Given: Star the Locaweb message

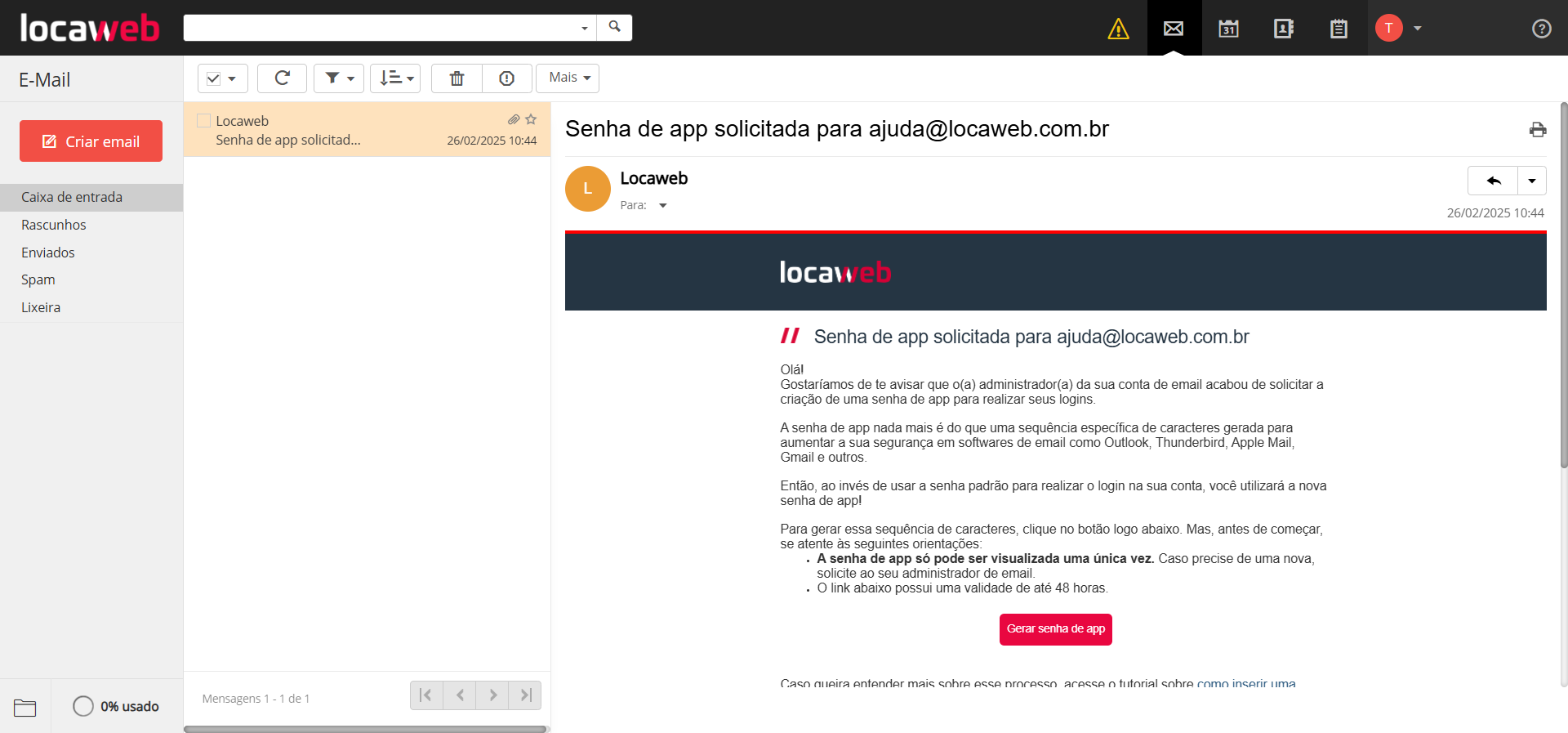Looking at the screenshot, I should [531, 119].
